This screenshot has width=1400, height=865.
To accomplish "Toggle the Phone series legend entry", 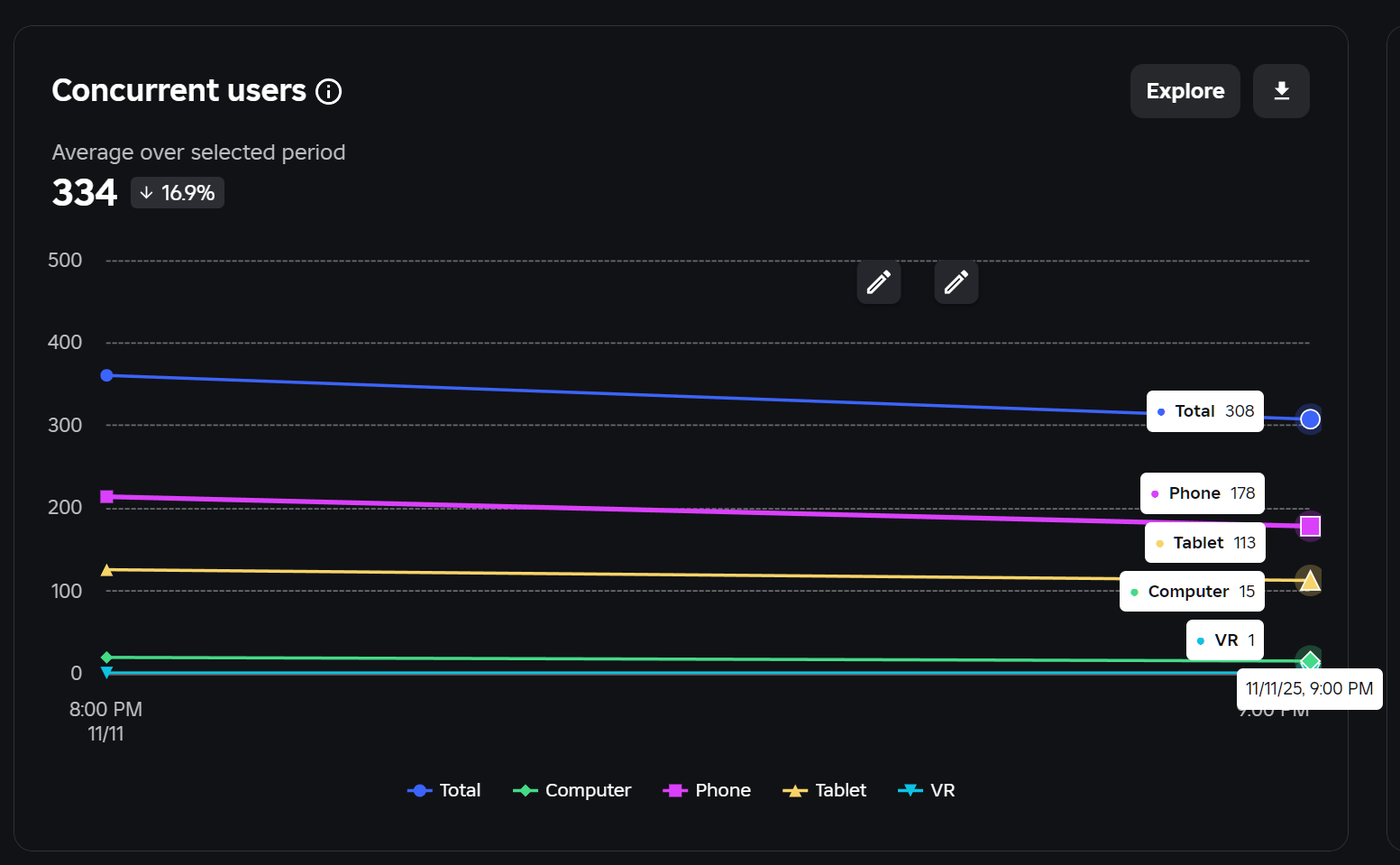I will pos(707,790).
